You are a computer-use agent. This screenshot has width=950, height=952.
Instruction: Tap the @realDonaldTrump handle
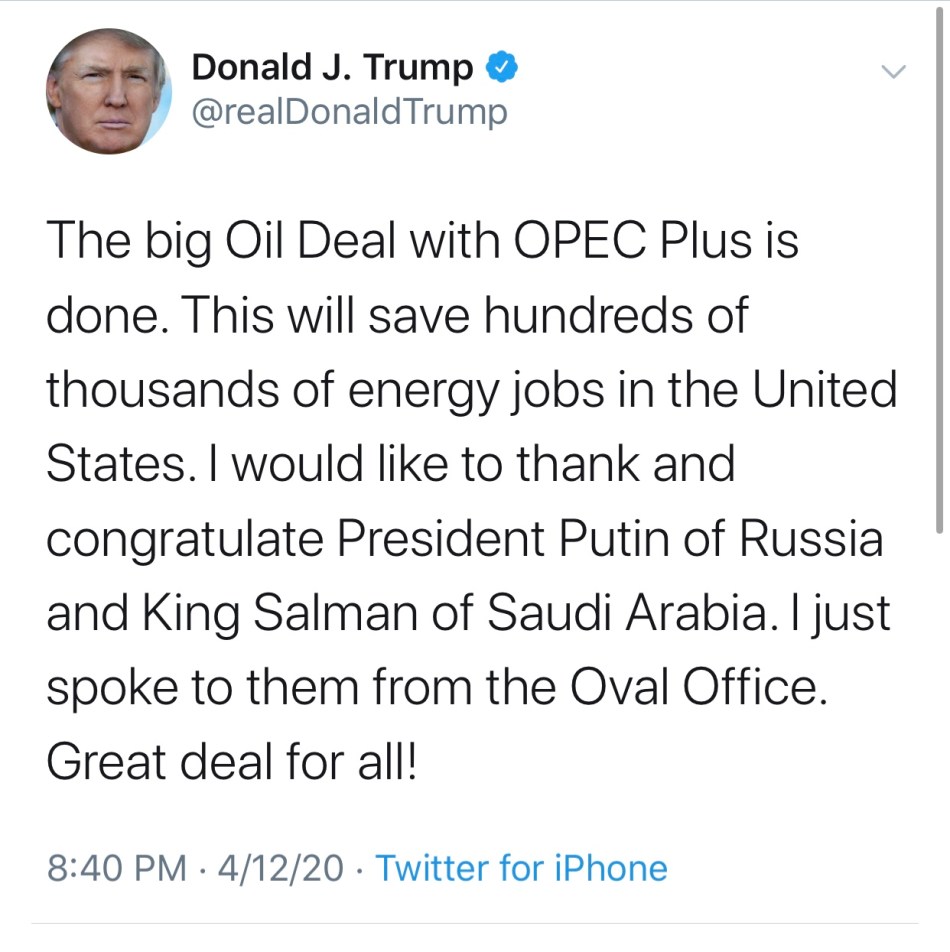[349, 112]
